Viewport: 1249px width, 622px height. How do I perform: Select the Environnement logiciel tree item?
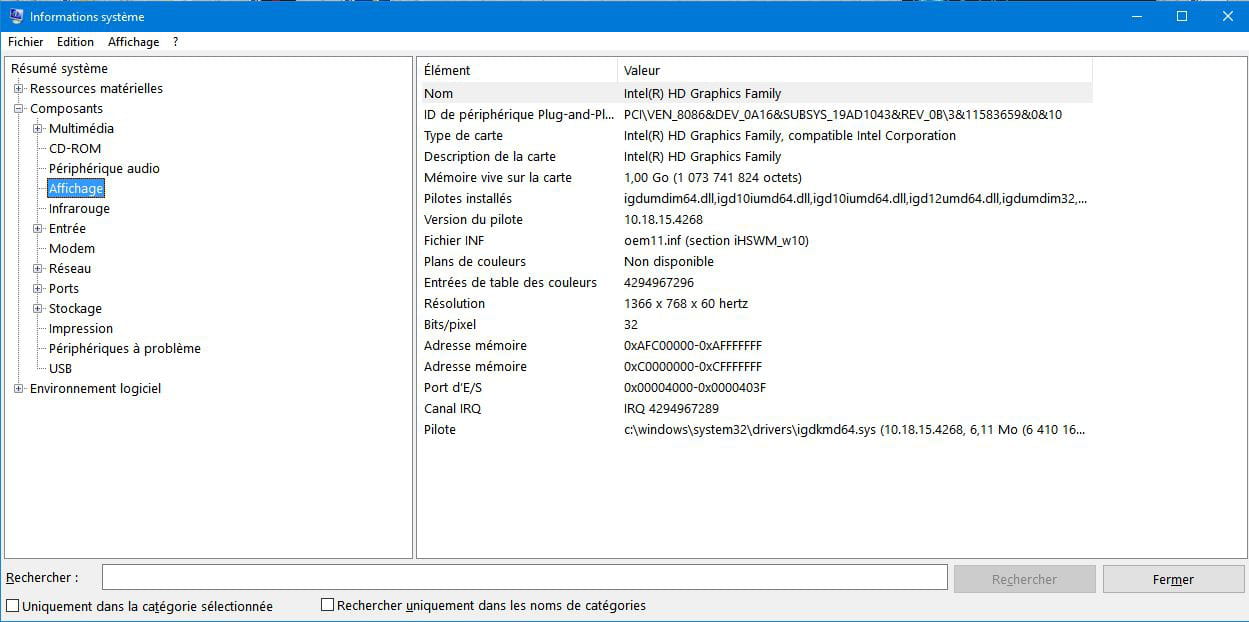tap(95, 388)
